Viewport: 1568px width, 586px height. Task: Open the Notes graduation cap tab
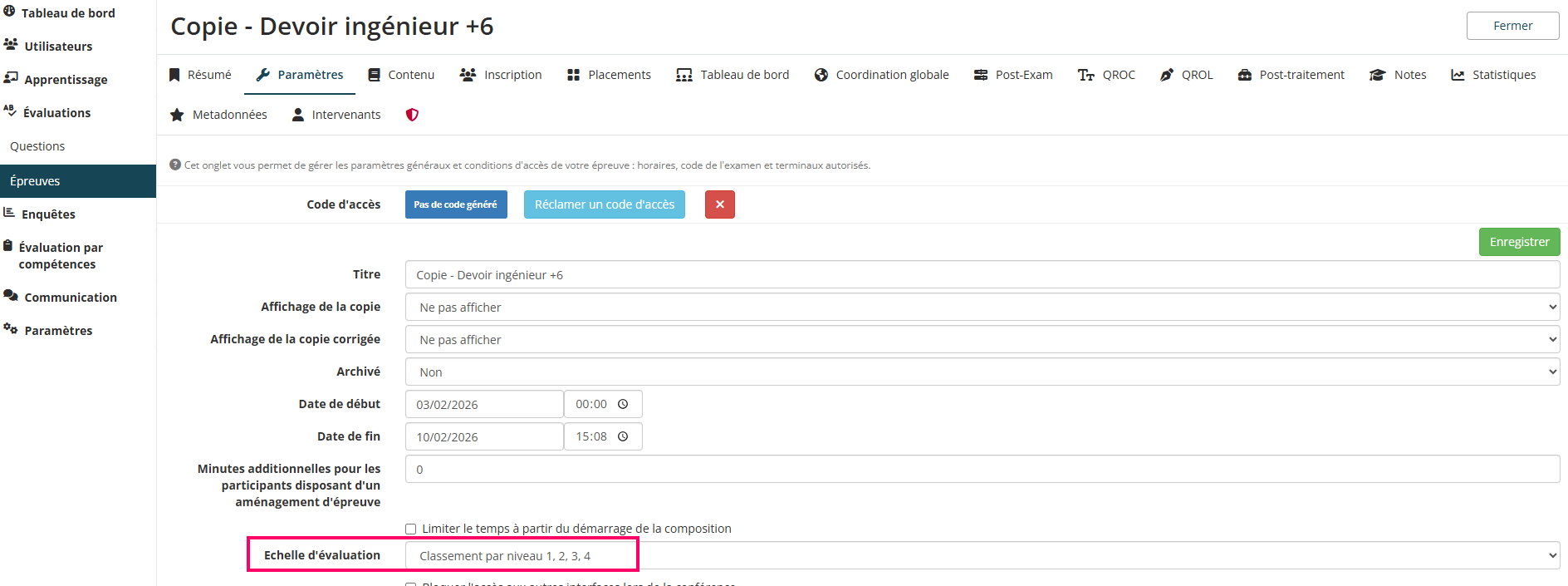tap(1398, 75)
